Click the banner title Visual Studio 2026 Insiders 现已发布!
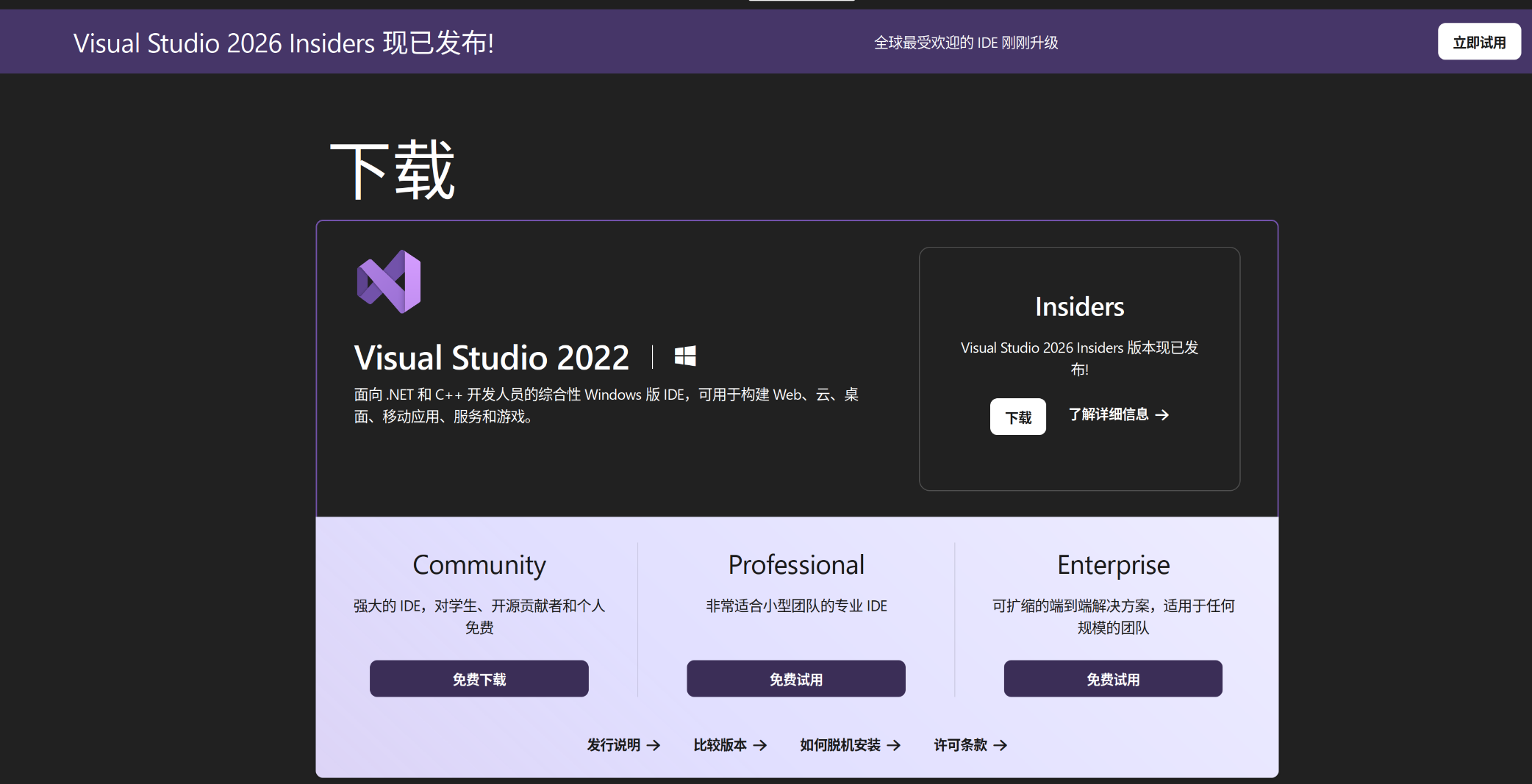Screen dimensions: 1532x784 [284, 43]
